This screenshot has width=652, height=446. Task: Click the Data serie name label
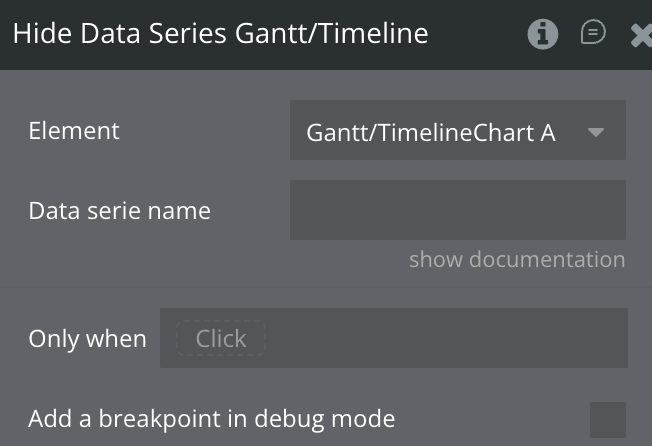(x=119, y=211)
